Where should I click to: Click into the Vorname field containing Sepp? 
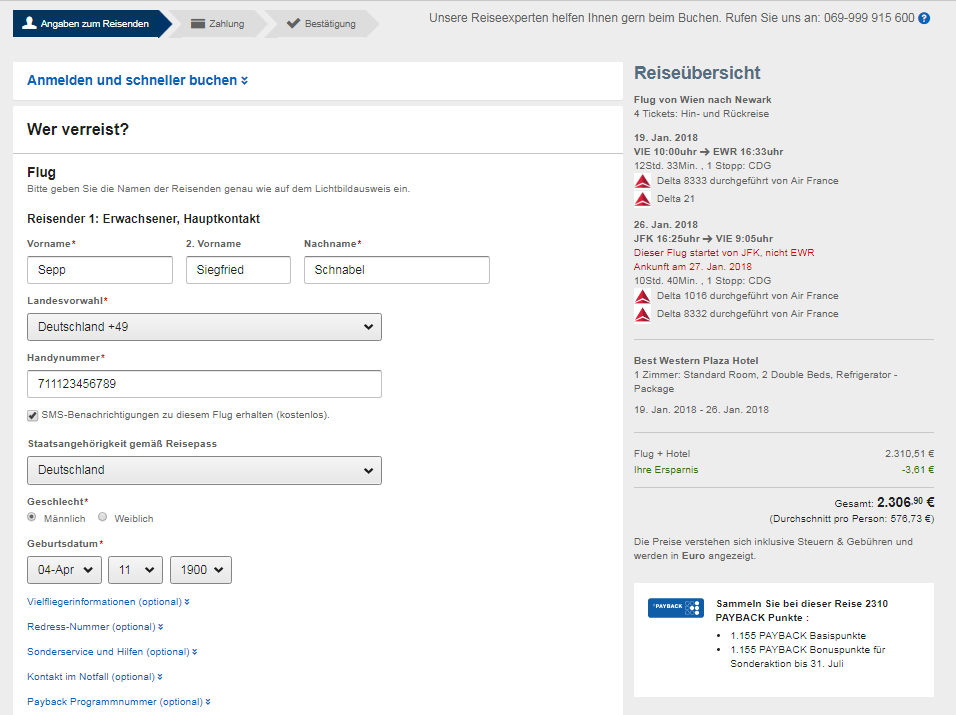pos(100,270)
